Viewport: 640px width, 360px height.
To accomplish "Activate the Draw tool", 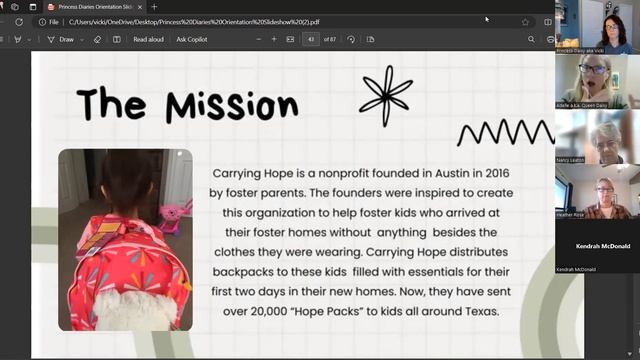I will (60, 39).
